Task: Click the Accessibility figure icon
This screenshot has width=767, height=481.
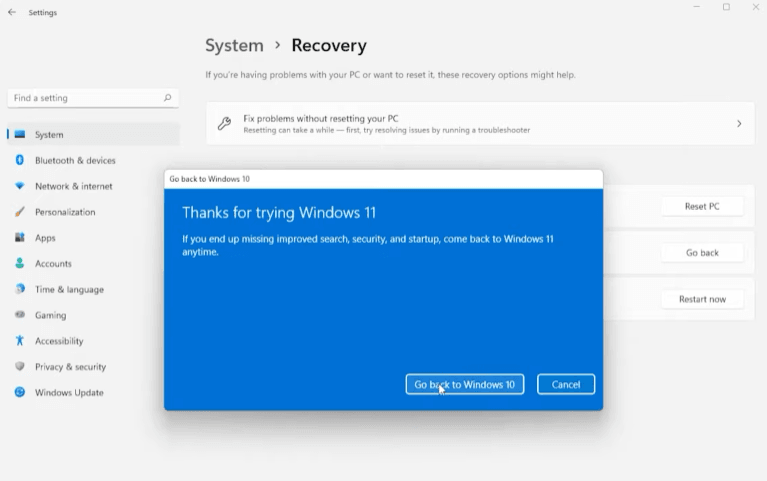Action: click(20, 341)
